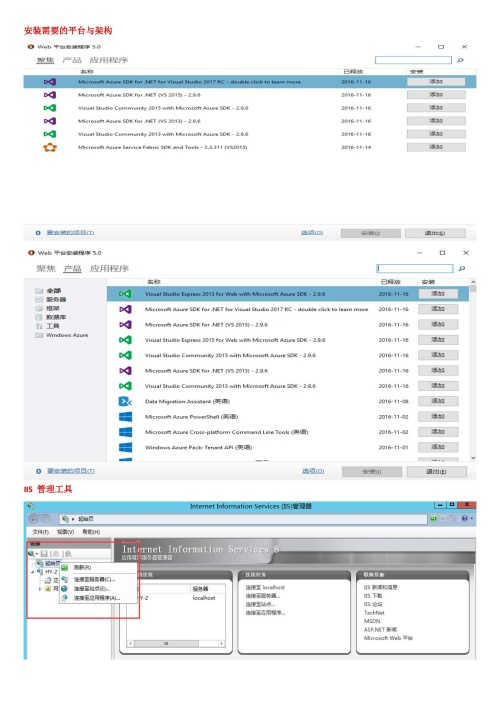
Task: Click the IIS Manager back navigation arrow
Action: coord(34,519)
